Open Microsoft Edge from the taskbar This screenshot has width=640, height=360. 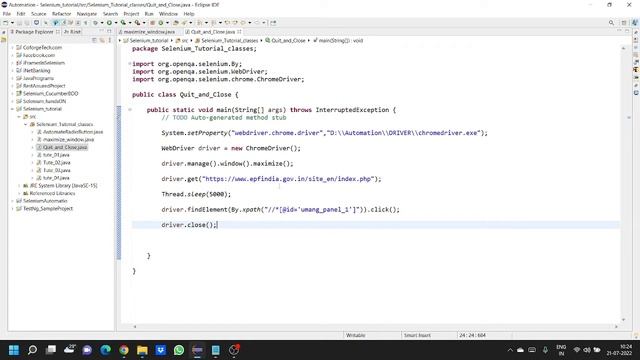tap(105, 350)
